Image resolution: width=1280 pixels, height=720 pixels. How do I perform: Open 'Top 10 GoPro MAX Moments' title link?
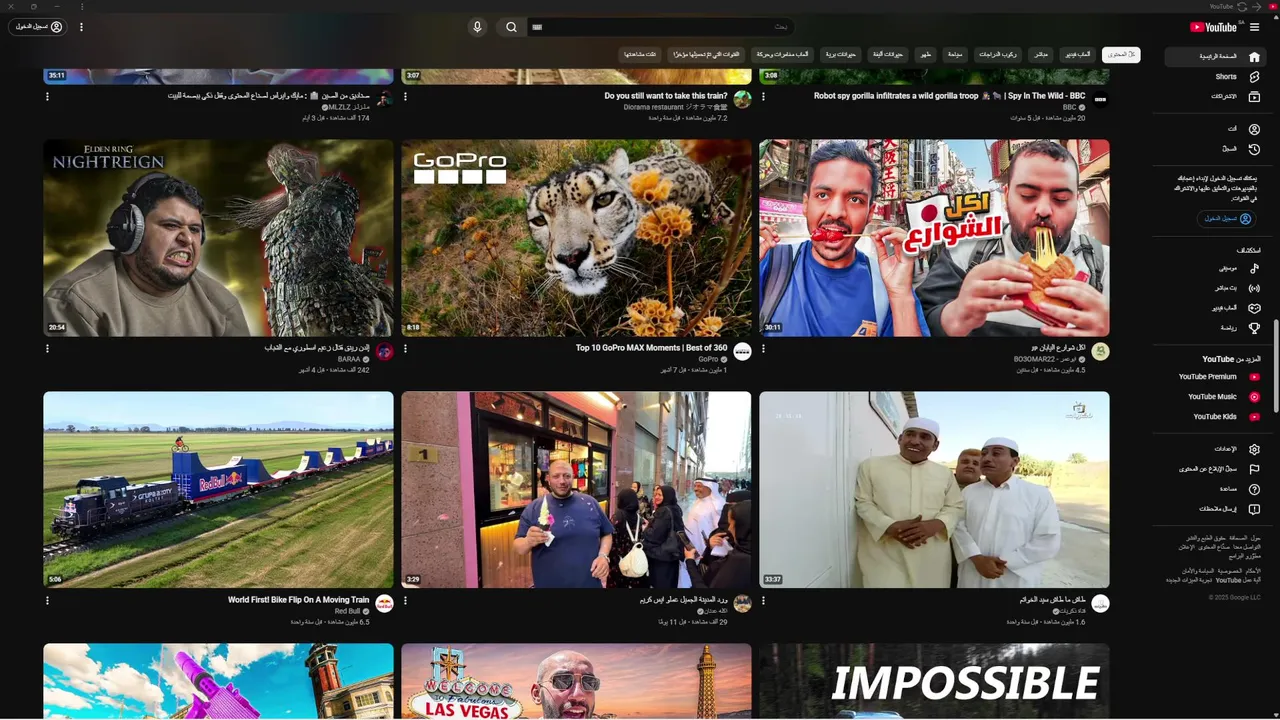point(652,348)
